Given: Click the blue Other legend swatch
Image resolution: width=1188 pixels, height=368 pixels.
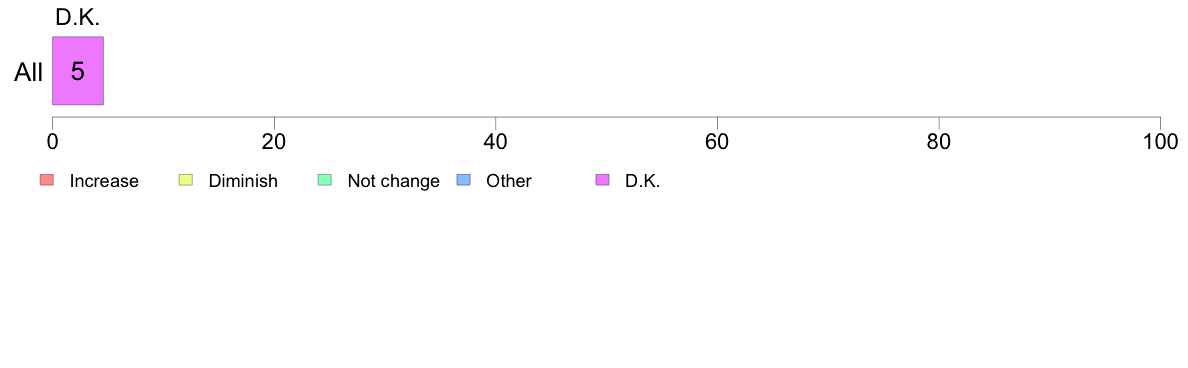Looking at the screenshot, I should [464, 180].
